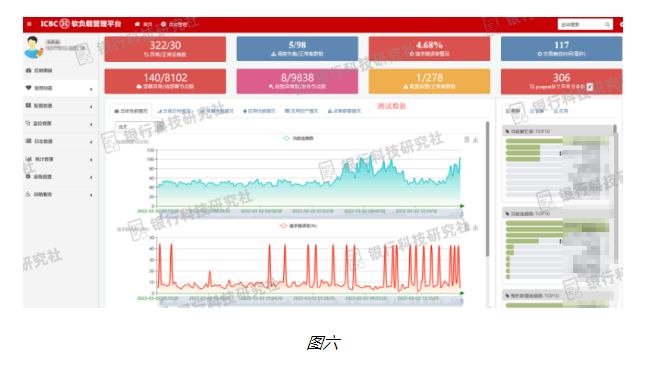Expand the bar-chart statistics sidebar menu
Viewport: 665px width, 366px height.
[x=60, y=159]
